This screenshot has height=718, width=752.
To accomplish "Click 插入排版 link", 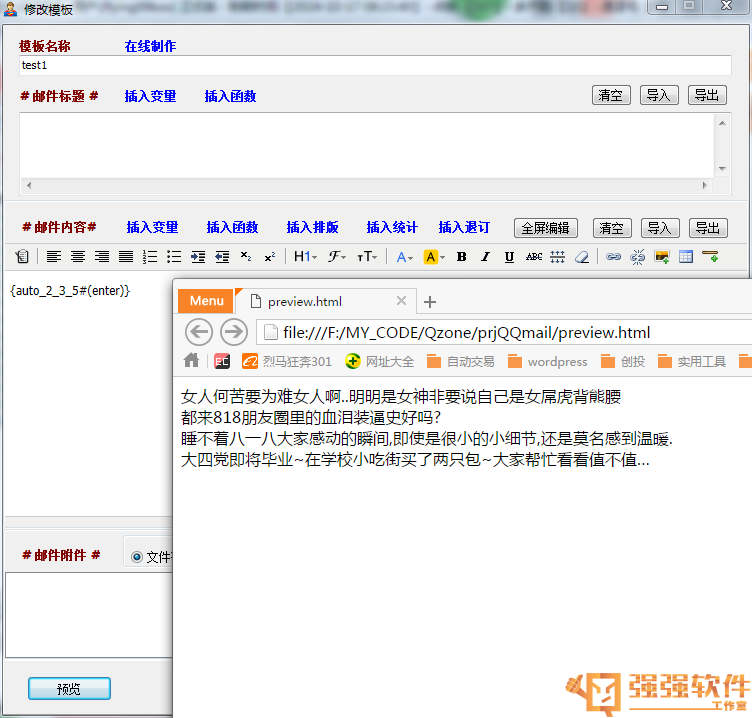I will (312, 227).
